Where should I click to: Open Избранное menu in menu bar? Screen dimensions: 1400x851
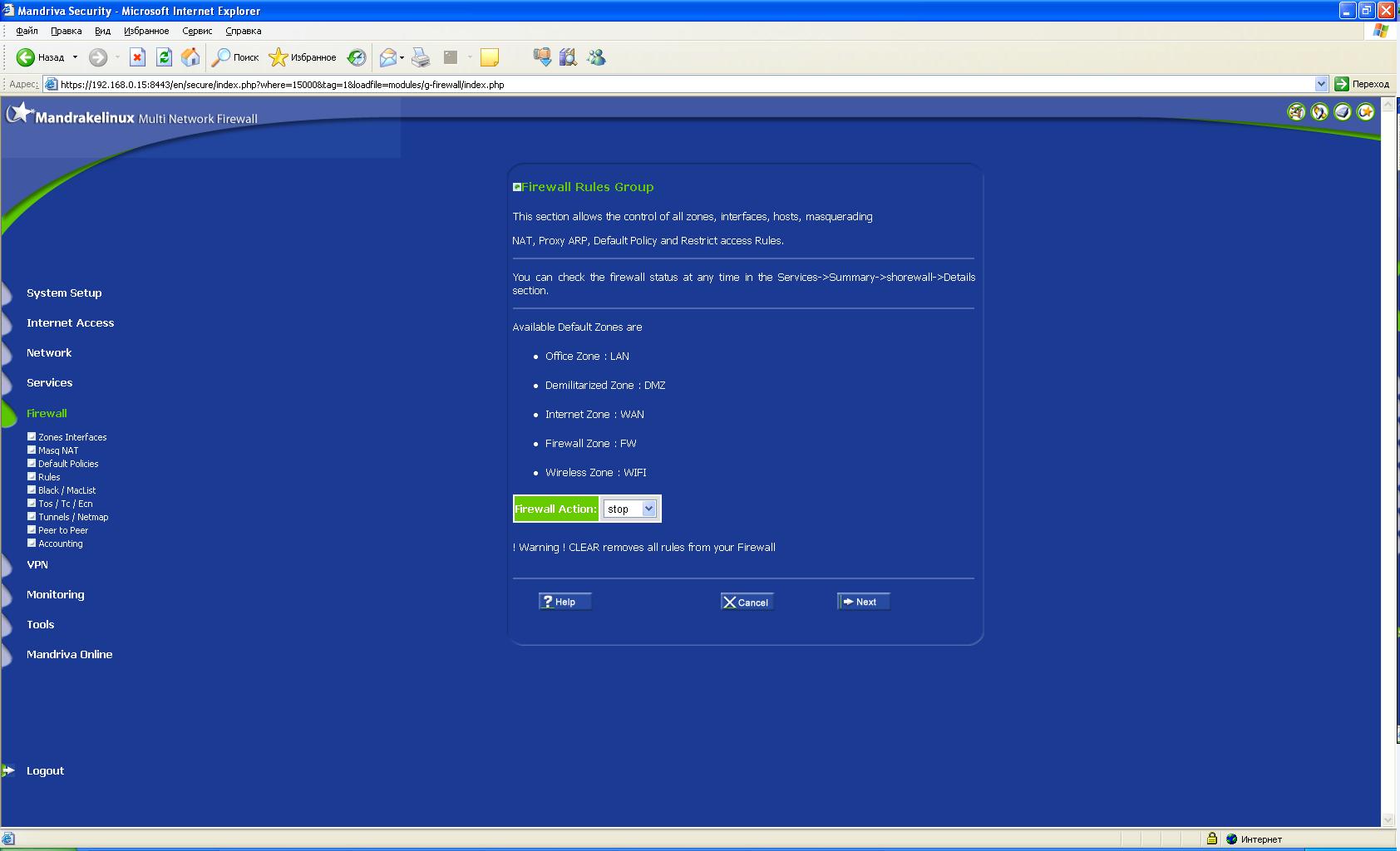pos(146,31)
